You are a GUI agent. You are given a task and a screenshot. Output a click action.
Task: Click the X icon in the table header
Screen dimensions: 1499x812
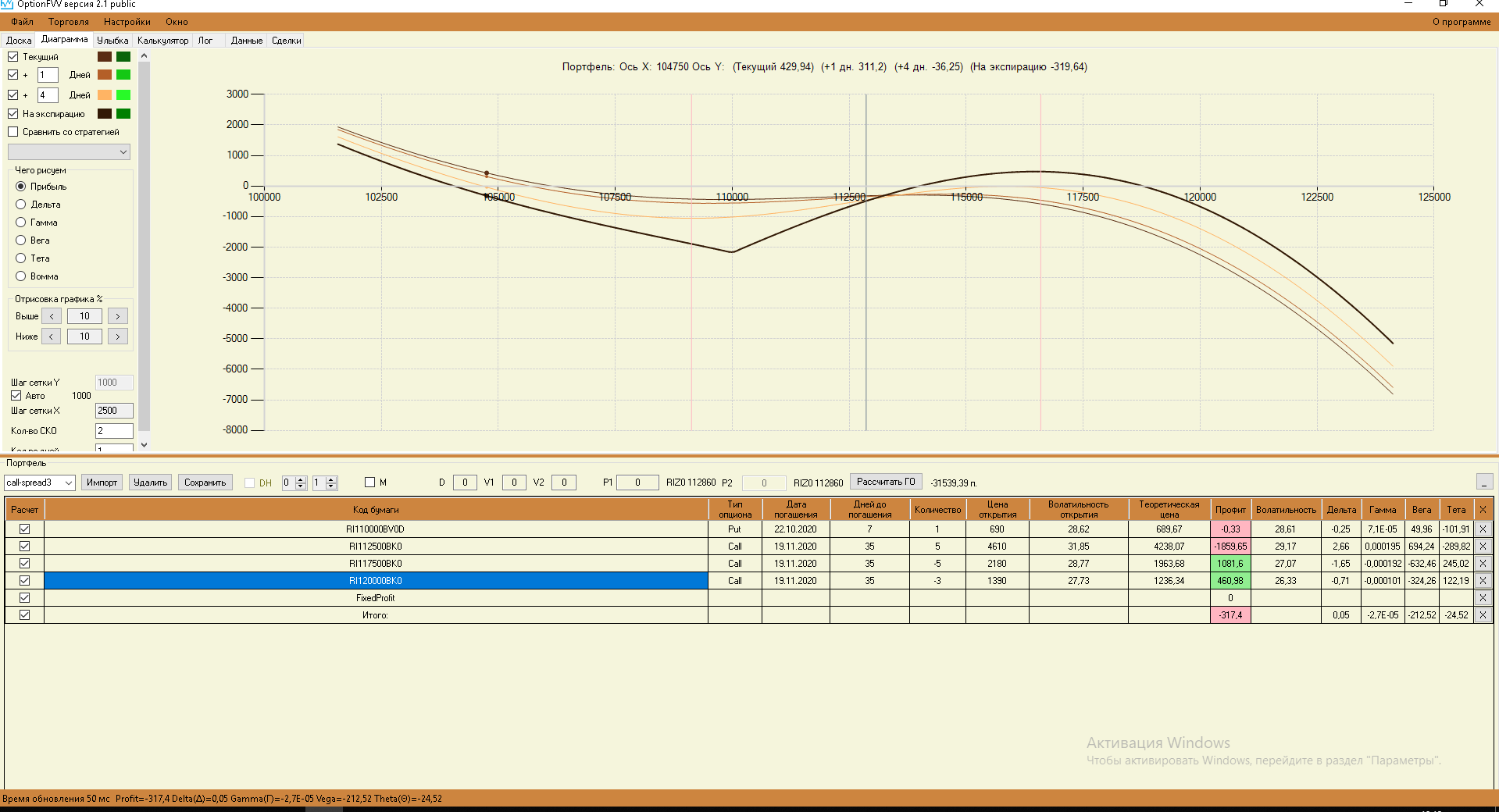point(1483,510)
